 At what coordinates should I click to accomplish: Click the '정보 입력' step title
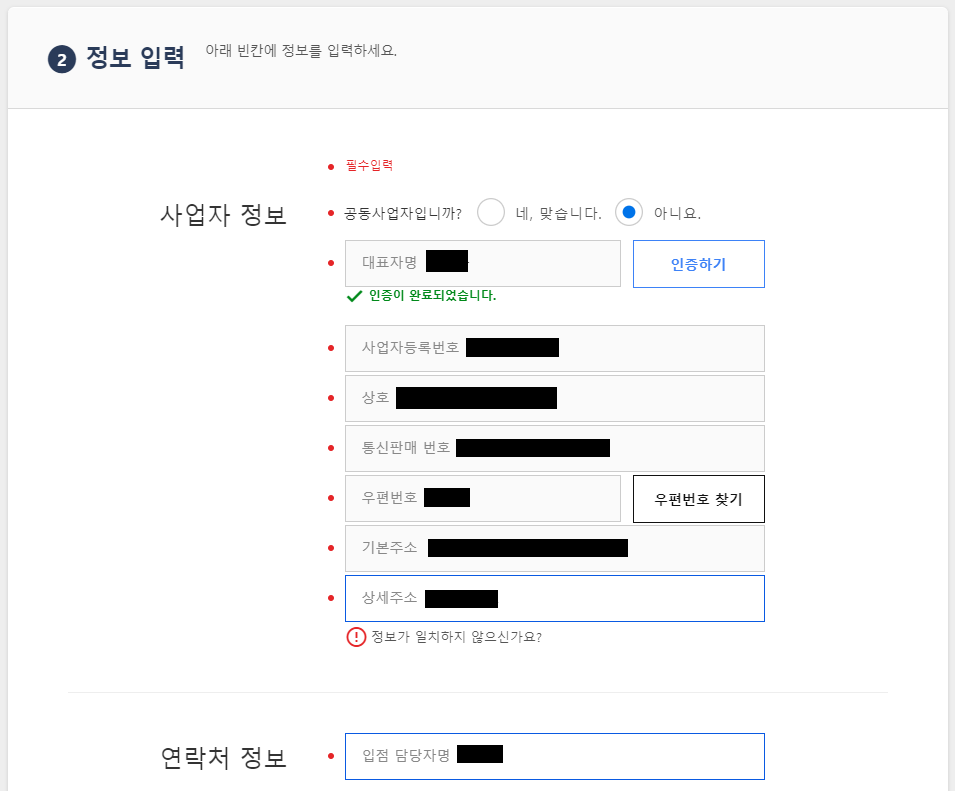135,58
